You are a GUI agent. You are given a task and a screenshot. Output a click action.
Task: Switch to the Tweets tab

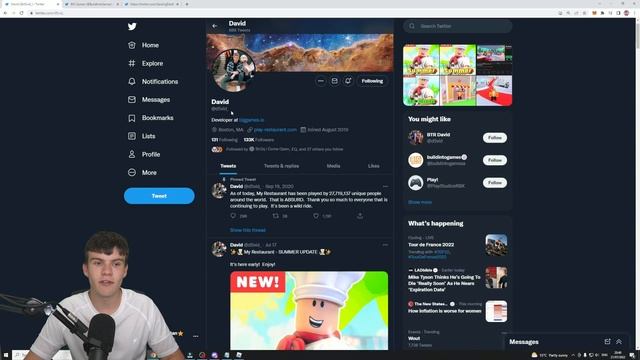(x=228, y=166)
